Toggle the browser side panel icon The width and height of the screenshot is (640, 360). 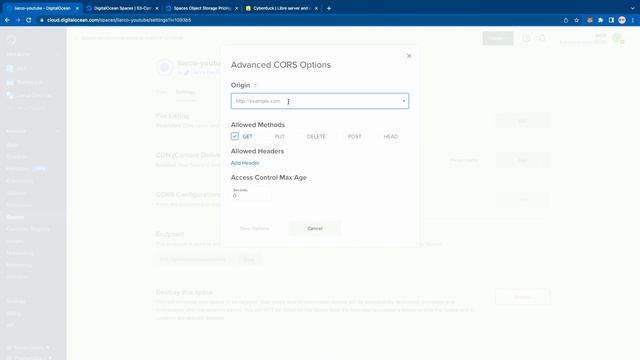coord(611,20)
